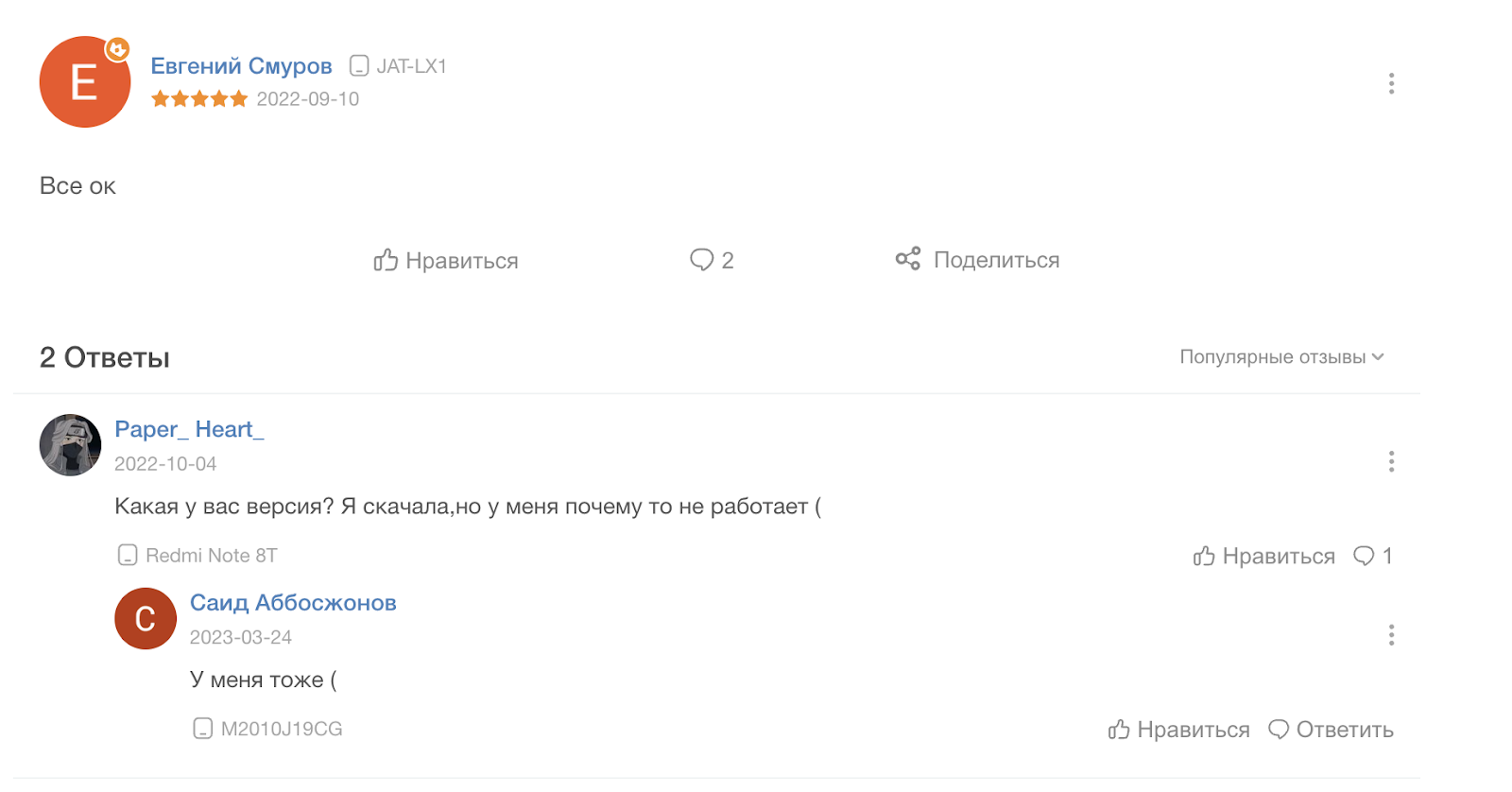1512x792 pixels.
Task: Open the three-dot menu on Саид Аббосжонов's reply
Action: (x=1391, y=636)
